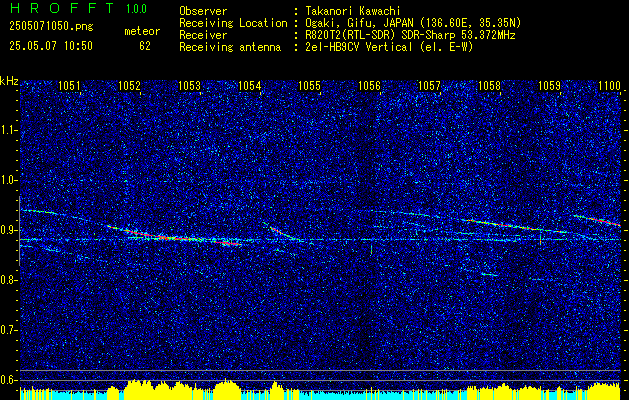This screenshot has height=400, width=629.
Task: Click time marker 1053
Action: pyautogui.click(x=189, y=86)
